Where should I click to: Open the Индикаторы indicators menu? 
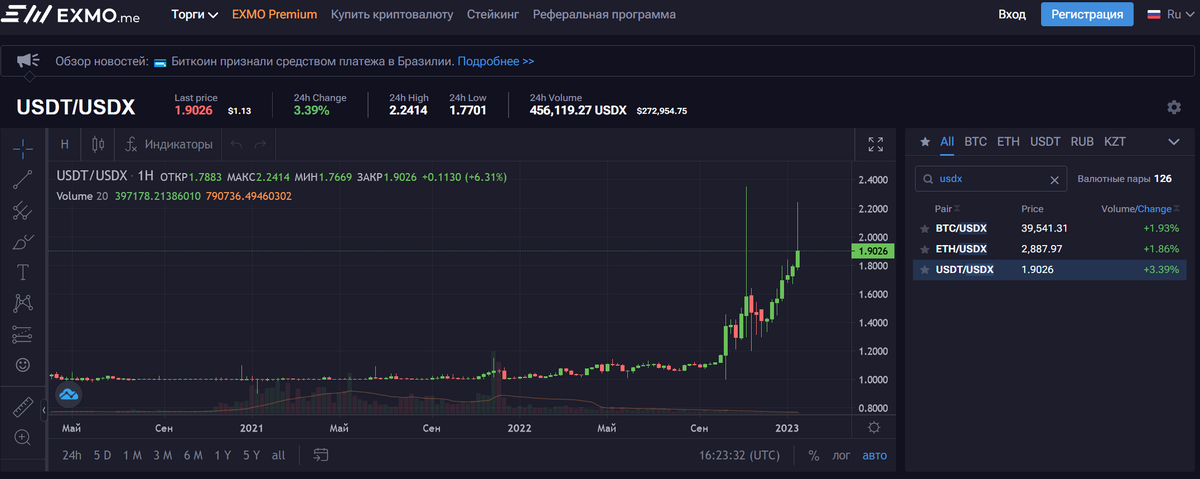169,144
